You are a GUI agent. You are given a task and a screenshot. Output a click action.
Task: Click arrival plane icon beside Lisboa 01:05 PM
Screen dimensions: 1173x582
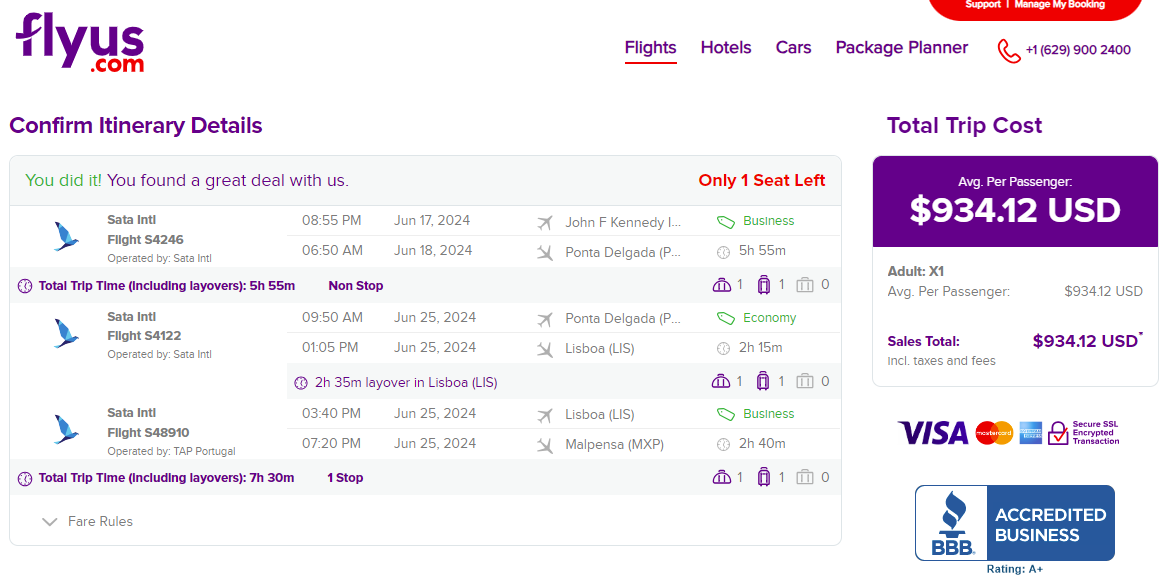[x=545, y=349]
